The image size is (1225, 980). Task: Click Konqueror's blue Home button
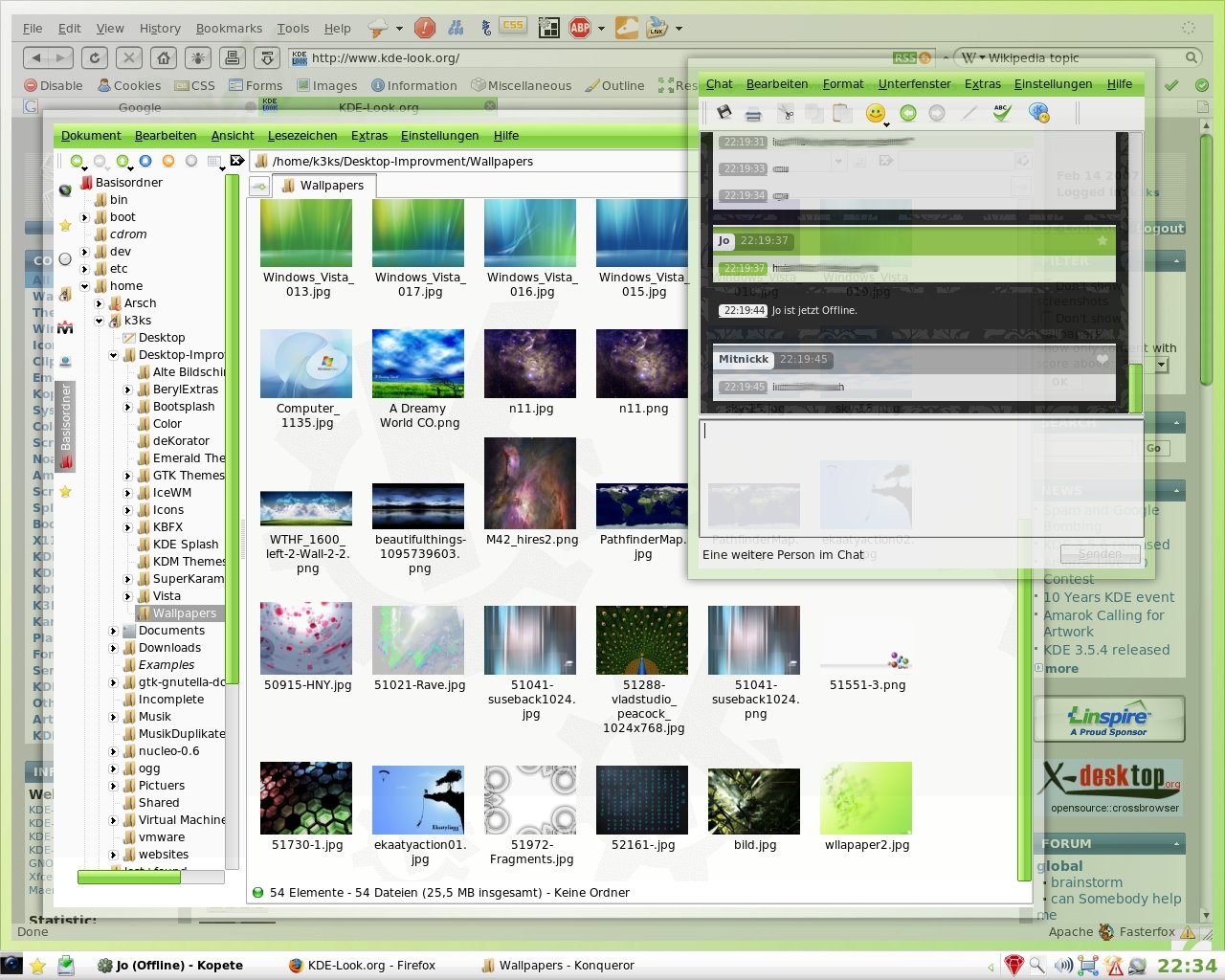(x=145, y=161)
